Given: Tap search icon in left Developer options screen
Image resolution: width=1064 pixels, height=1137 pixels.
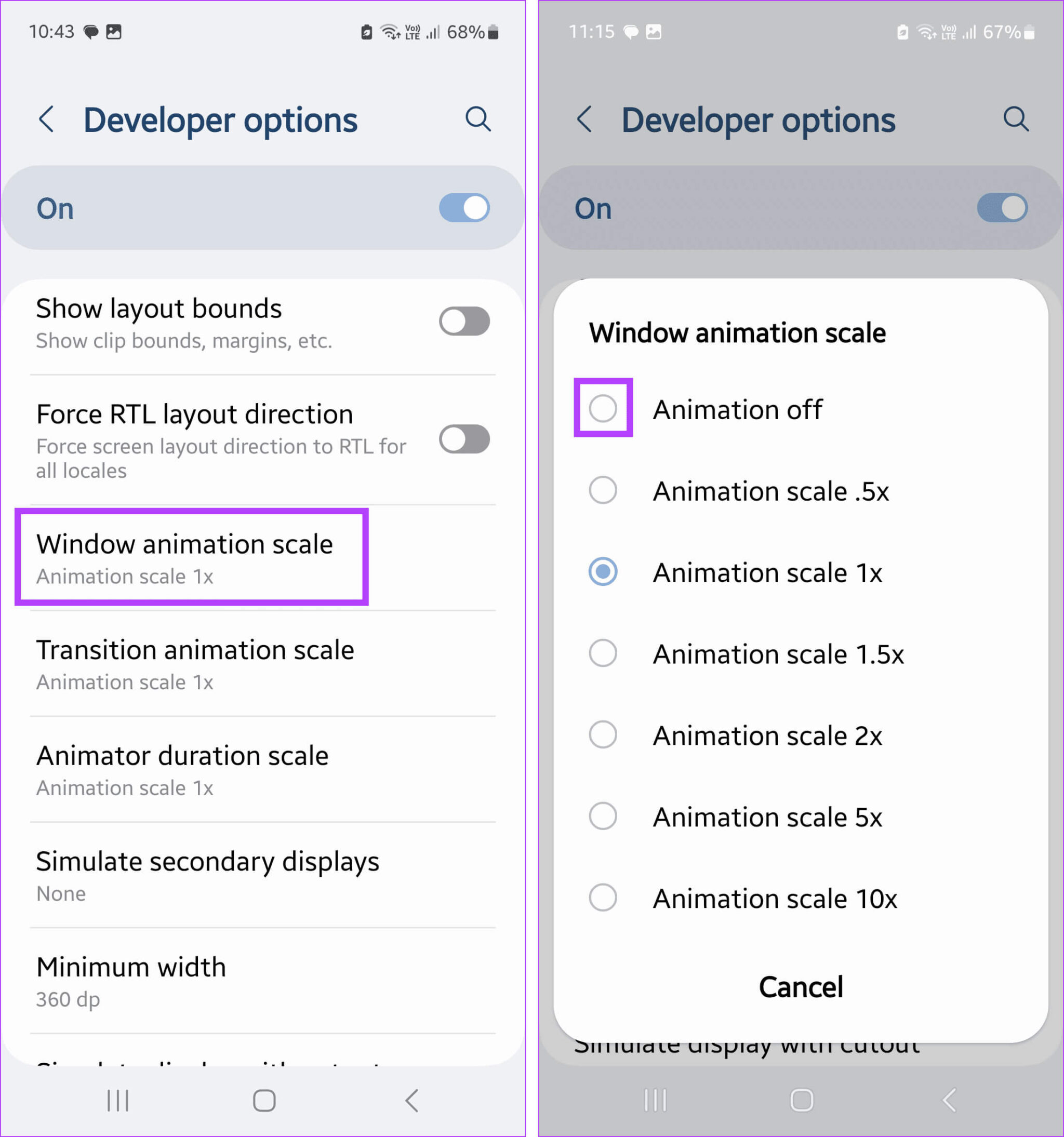Looking at the screenshot, I should point(477,119).
